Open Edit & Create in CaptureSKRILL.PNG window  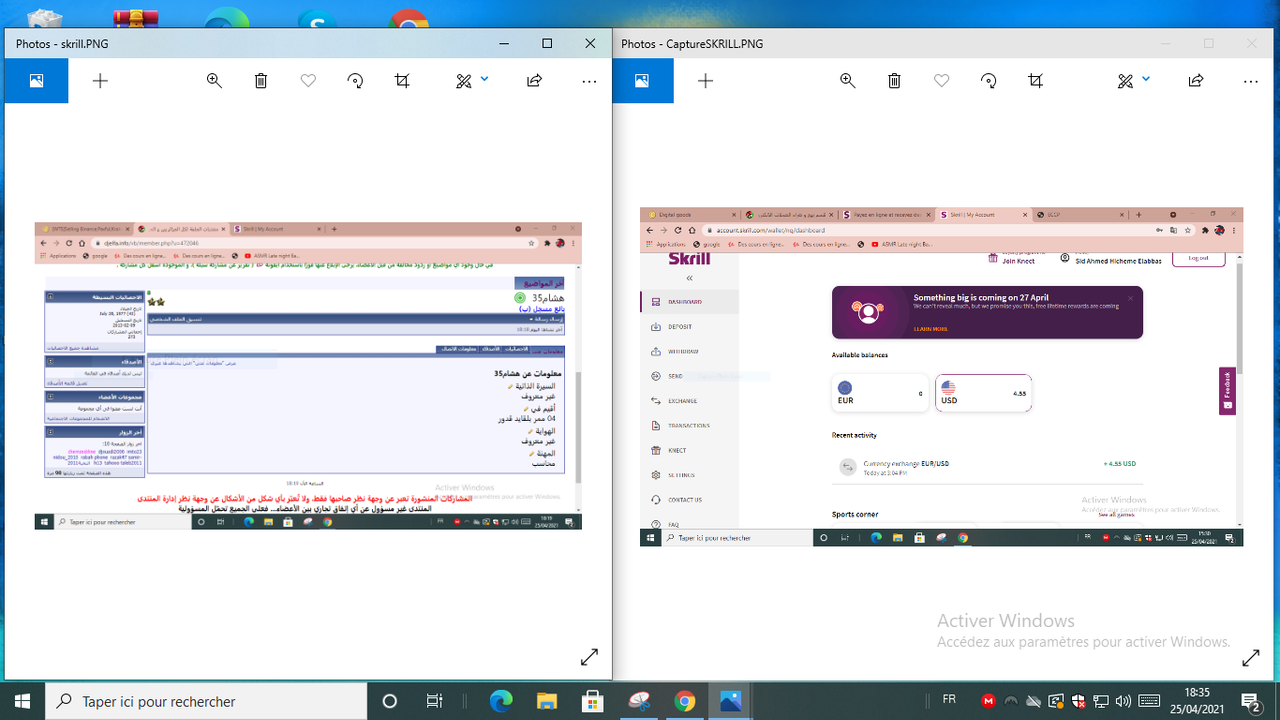(1125, 81)
